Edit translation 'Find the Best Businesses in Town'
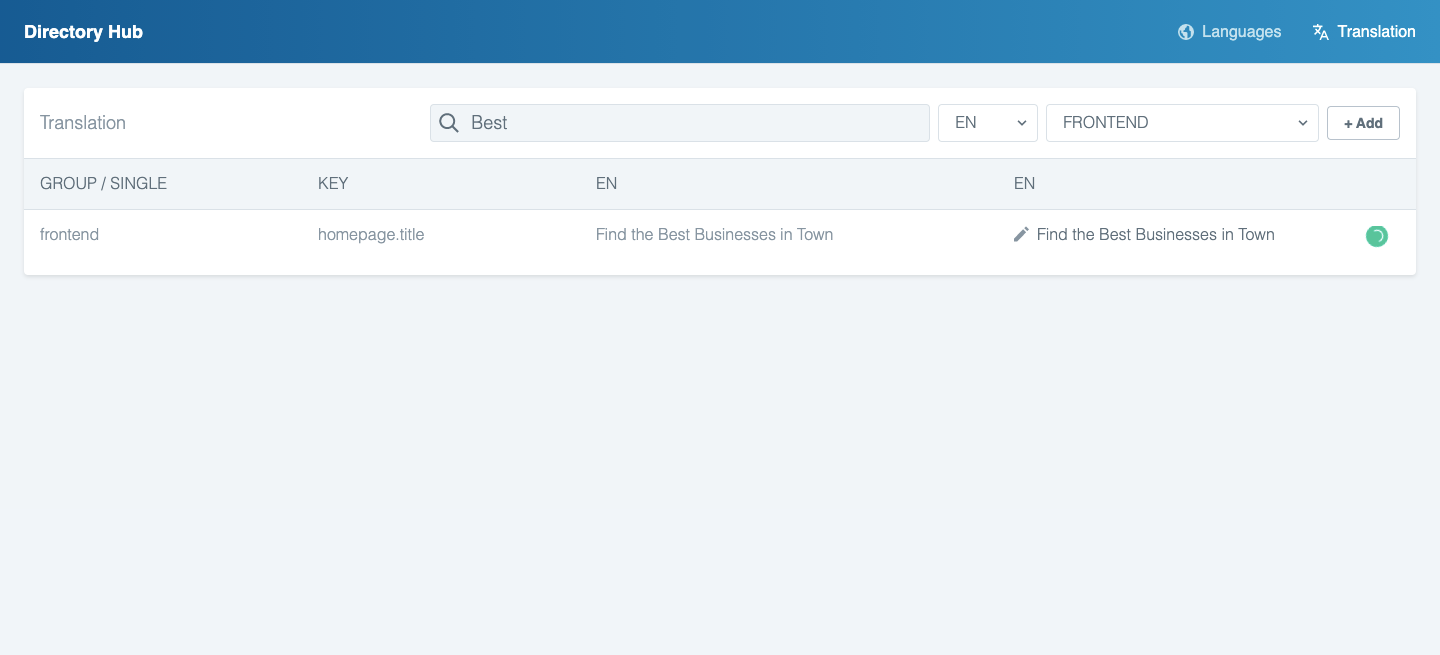 (1155, 235)
